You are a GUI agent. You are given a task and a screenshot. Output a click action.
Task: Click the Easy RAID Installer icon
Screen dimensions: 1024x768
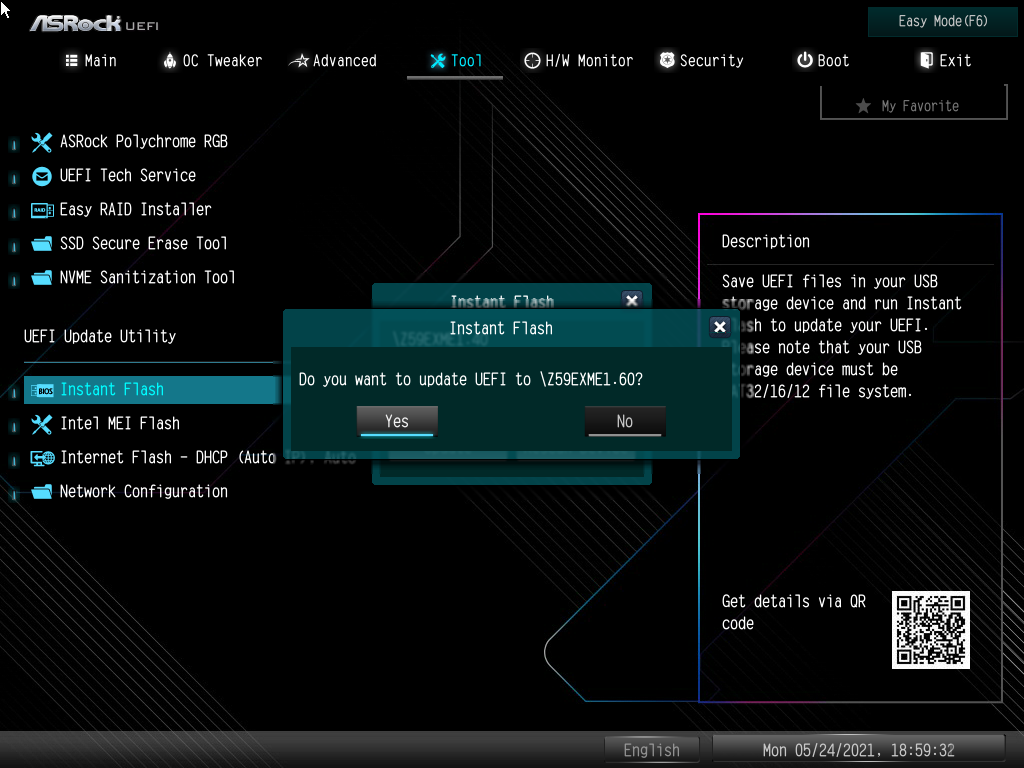[42, 210]
